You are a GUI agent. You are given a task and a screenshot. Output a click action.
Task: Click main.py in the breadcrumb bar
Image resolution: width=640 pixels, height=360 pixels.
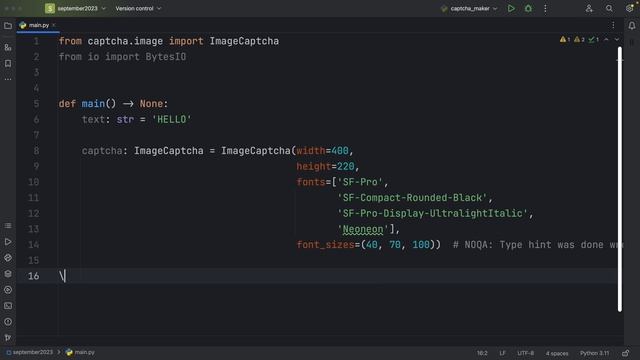point(80,352)
